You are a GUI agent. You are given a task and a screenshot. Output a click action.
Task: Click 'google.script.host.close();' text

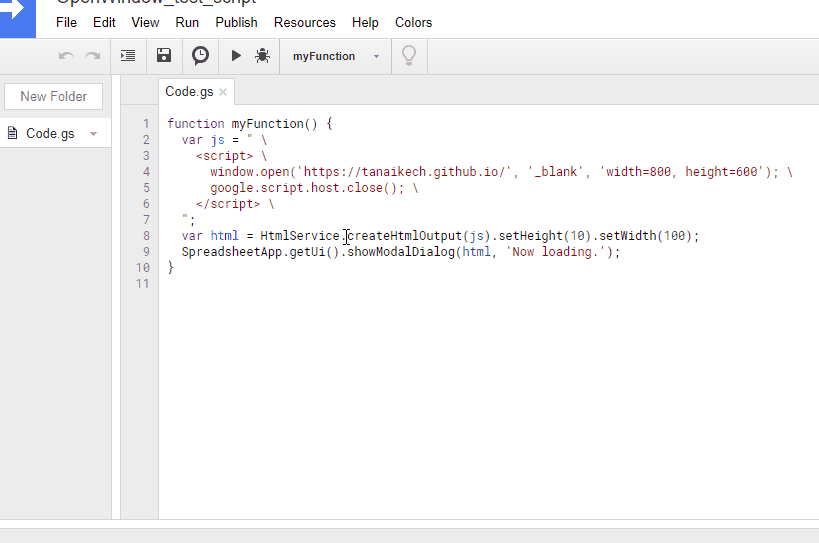tap(307, 188)
